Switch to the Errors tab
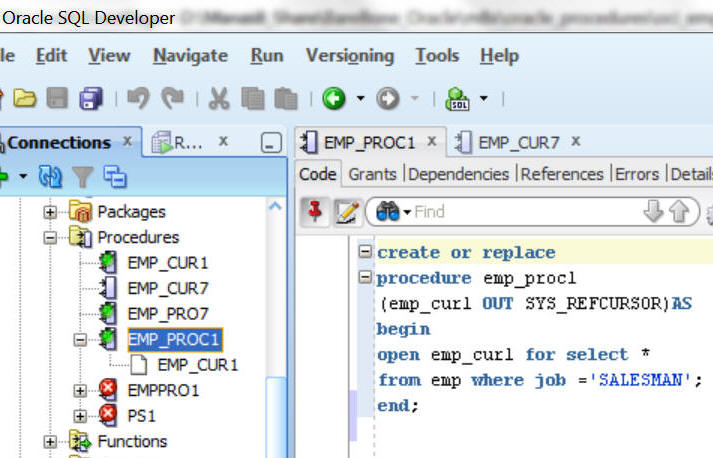This screenshot has height=458, width=713. (x=637, y=174)
